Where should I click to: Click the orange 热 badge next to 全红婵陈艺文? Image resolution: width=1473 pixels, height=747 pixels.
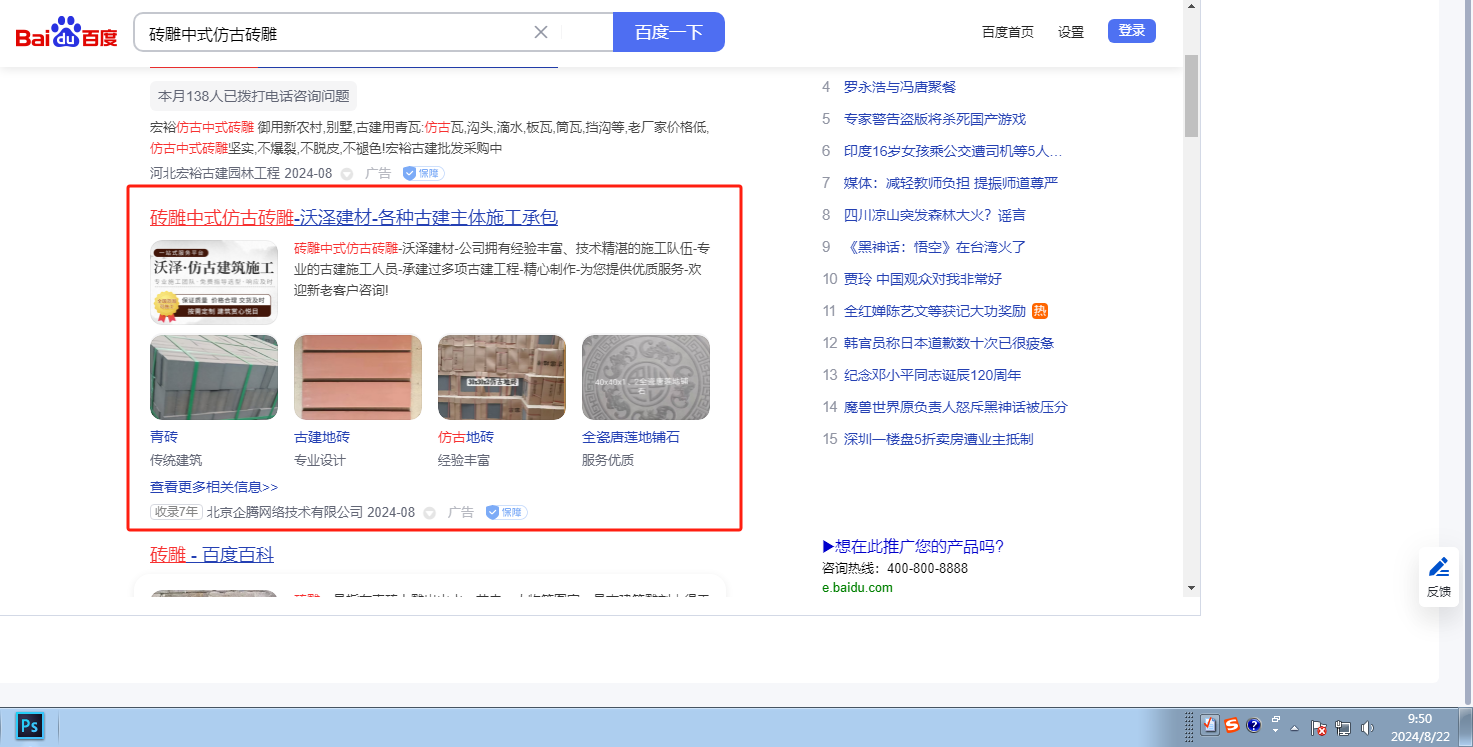pyautogui.click(x=1040, y=311)
